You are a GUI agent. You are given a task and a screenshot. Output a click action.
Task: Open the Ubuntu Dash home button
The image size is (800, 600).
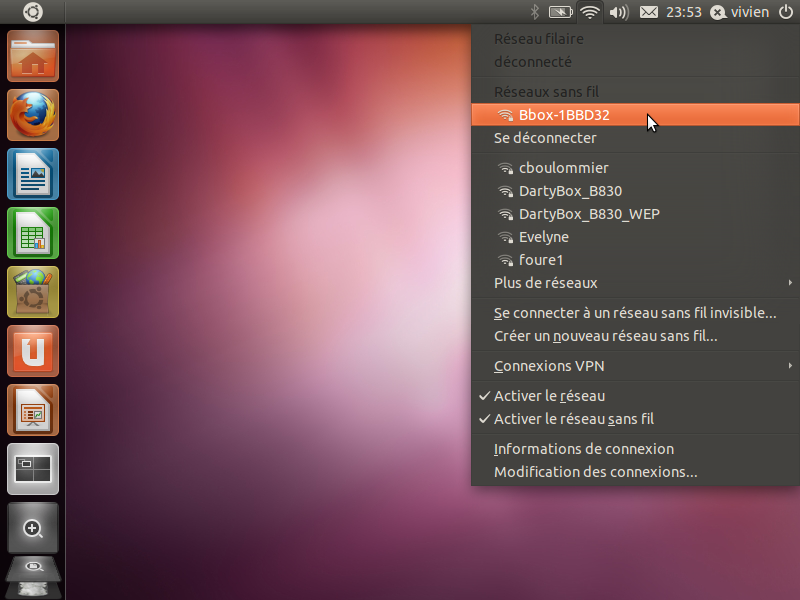tap(33, 12)
